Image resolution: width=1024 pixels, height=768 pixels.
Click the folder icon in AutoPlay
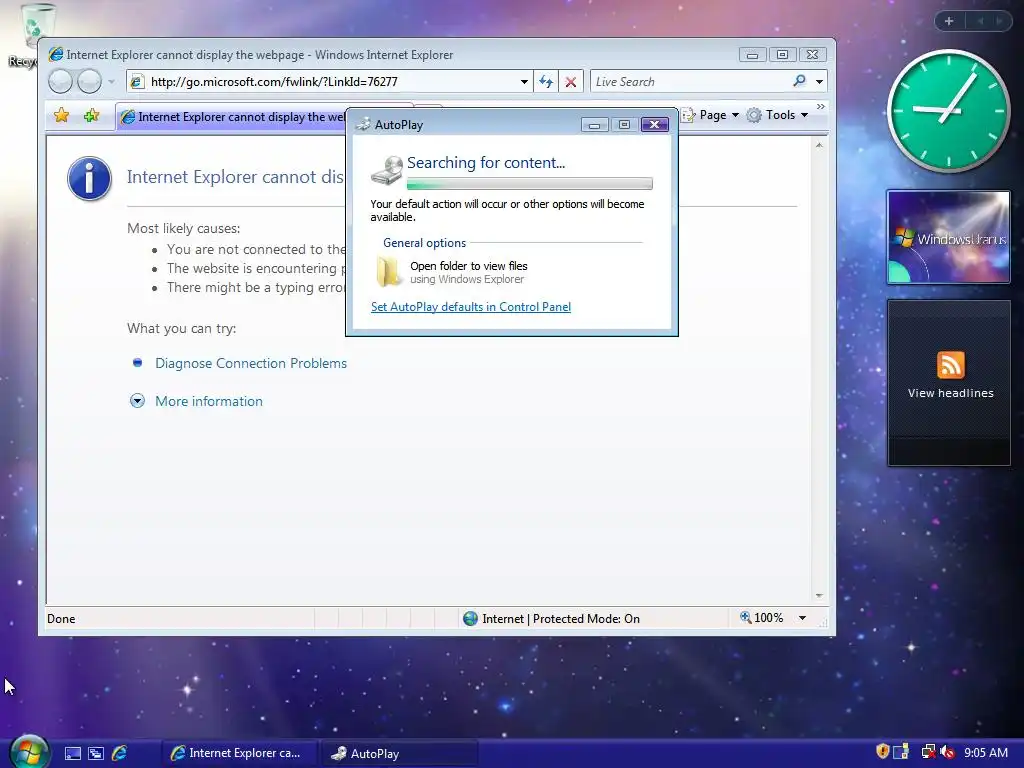(x=389, y=272)
